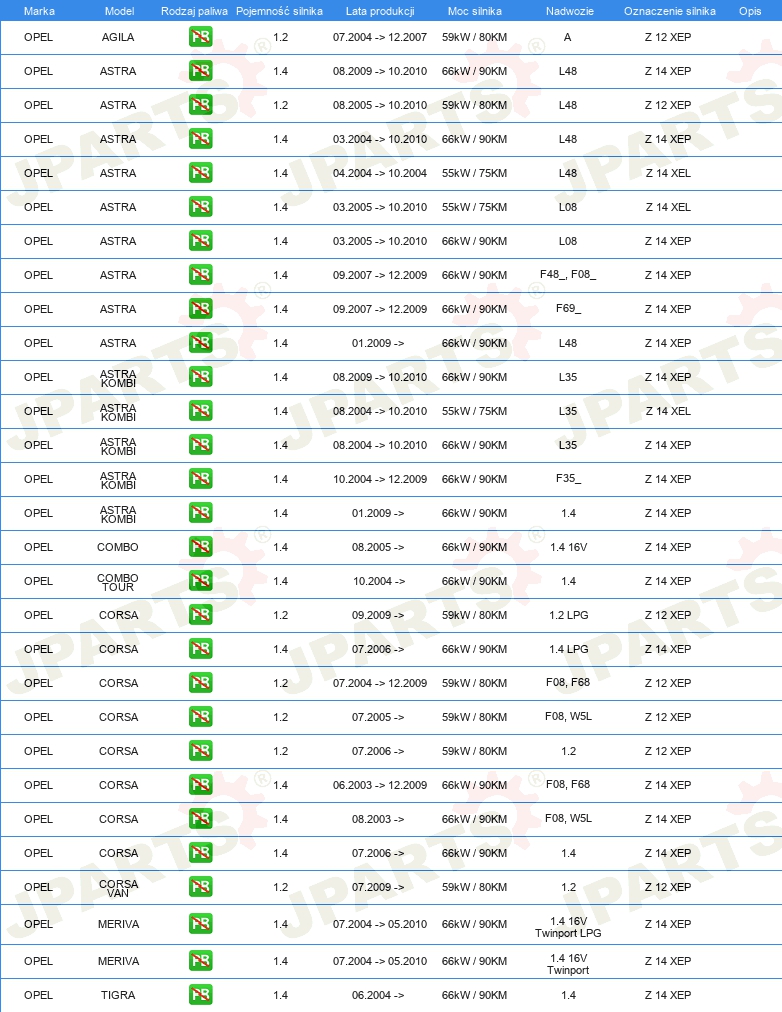Image resolution: width=782 pixels, height=1012 pixels.
Task: Click fuel icon for CORSA 1.2 07.2006 row
Action: point(201,751)
